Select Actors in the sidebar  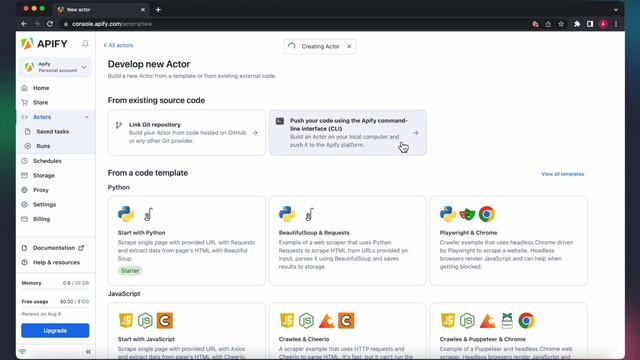(x=42, y=117)
